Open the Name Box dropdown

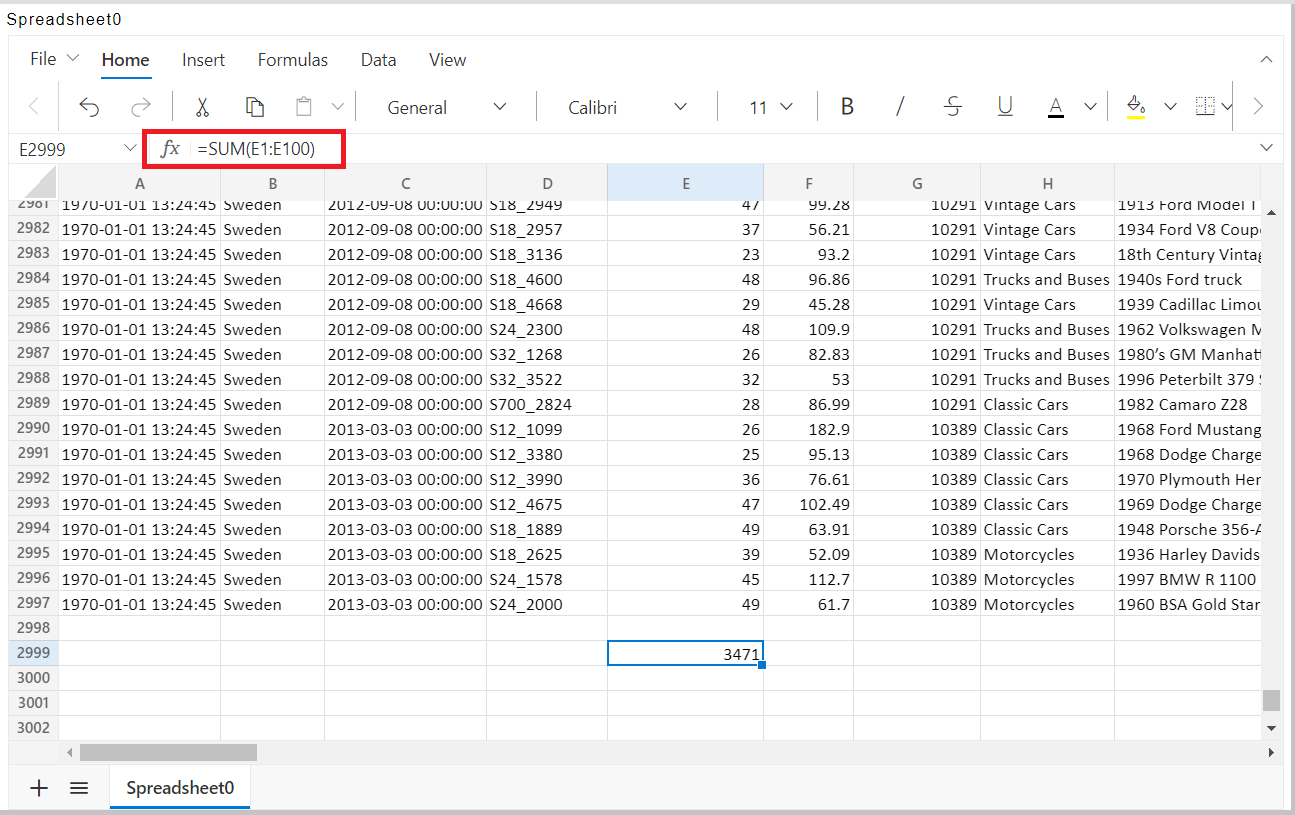tap(130, 148)
